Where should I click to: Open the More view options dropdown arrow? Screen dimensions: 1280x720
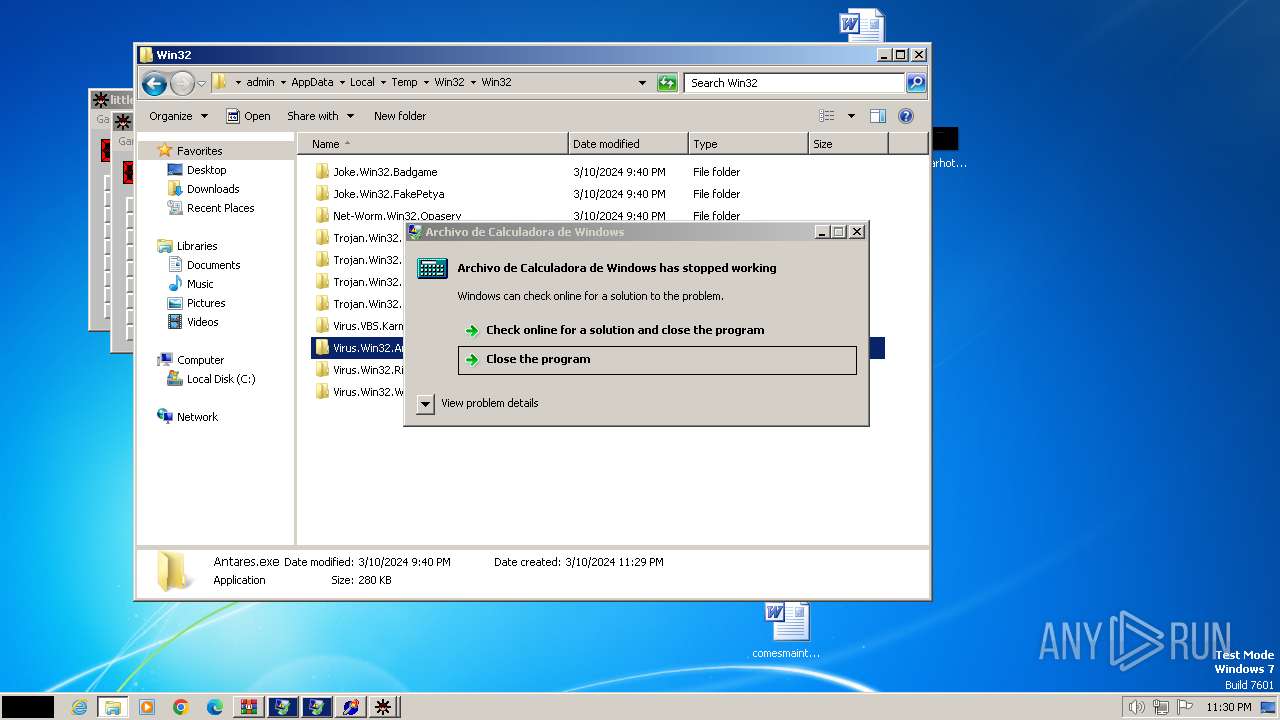pyautogui.click(x=851, y=116)
